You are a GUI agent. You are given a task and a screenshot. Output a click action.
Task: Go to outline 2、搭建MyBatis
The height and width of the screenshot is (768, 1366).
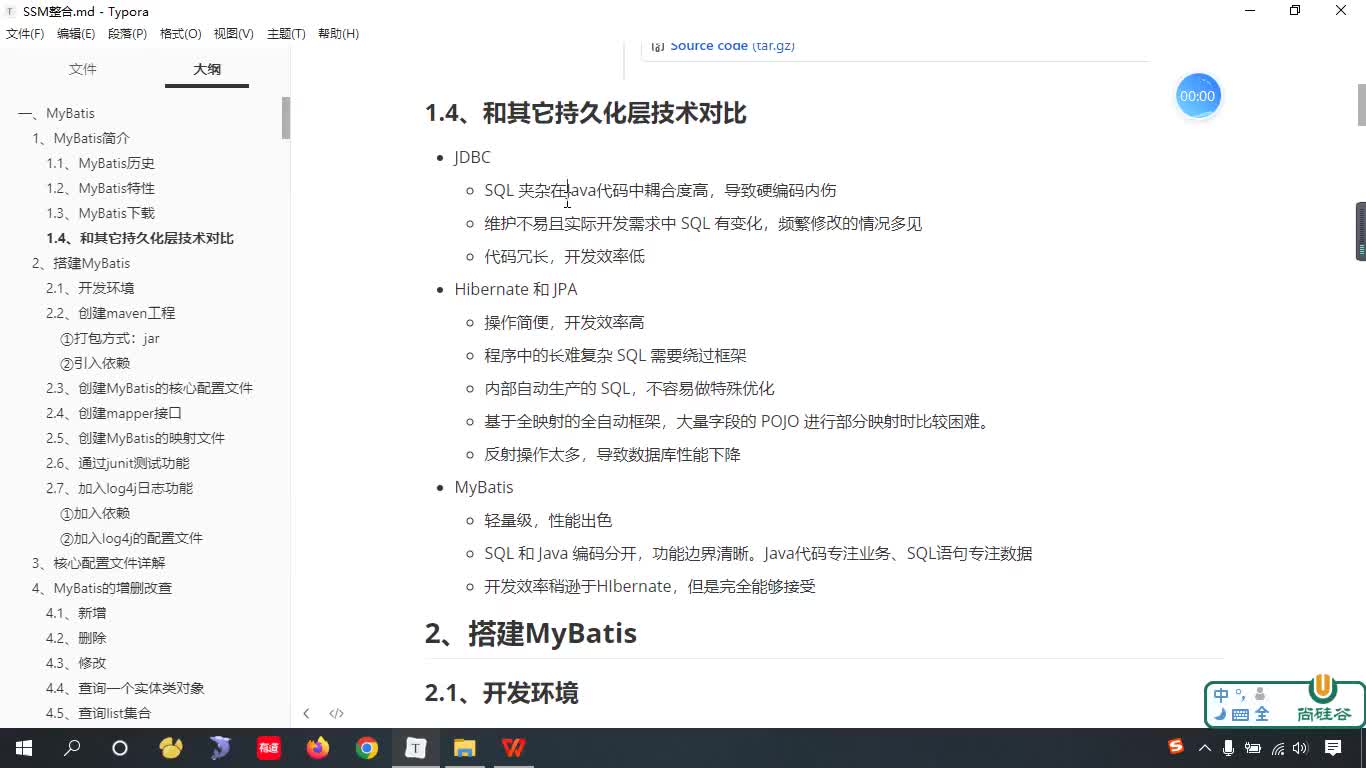tap(81, 263)
